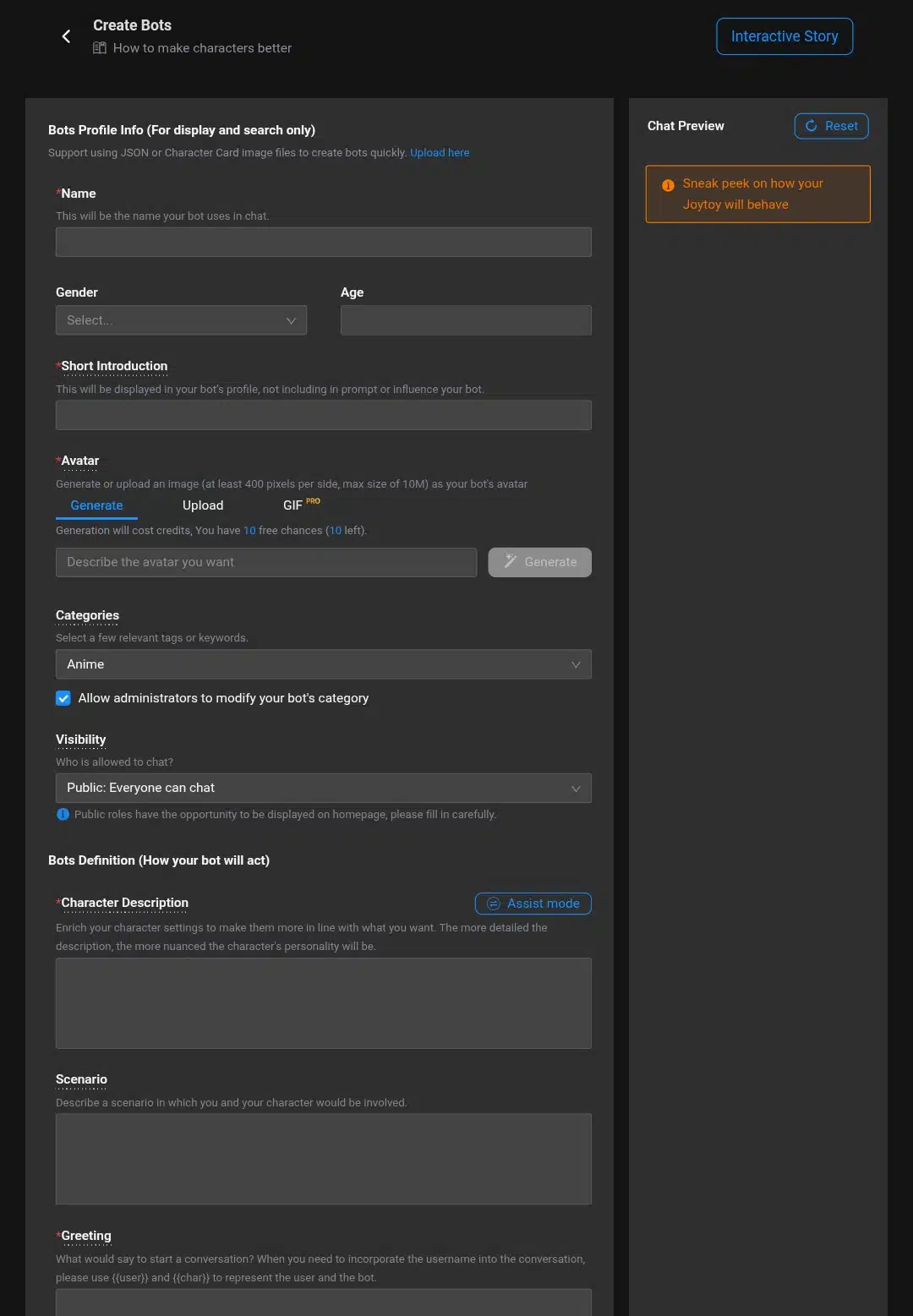Click the Character Description text area

click(x=323, y=1003)
